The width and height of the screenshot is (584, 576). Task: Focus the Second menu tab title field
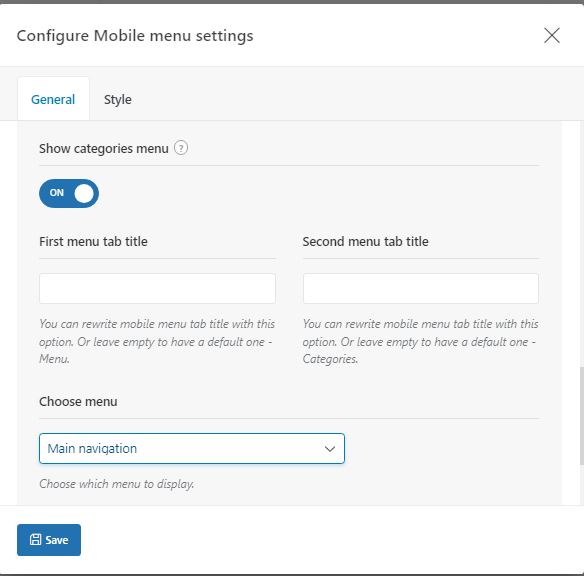pyautogui.click(x=420, y=289)
